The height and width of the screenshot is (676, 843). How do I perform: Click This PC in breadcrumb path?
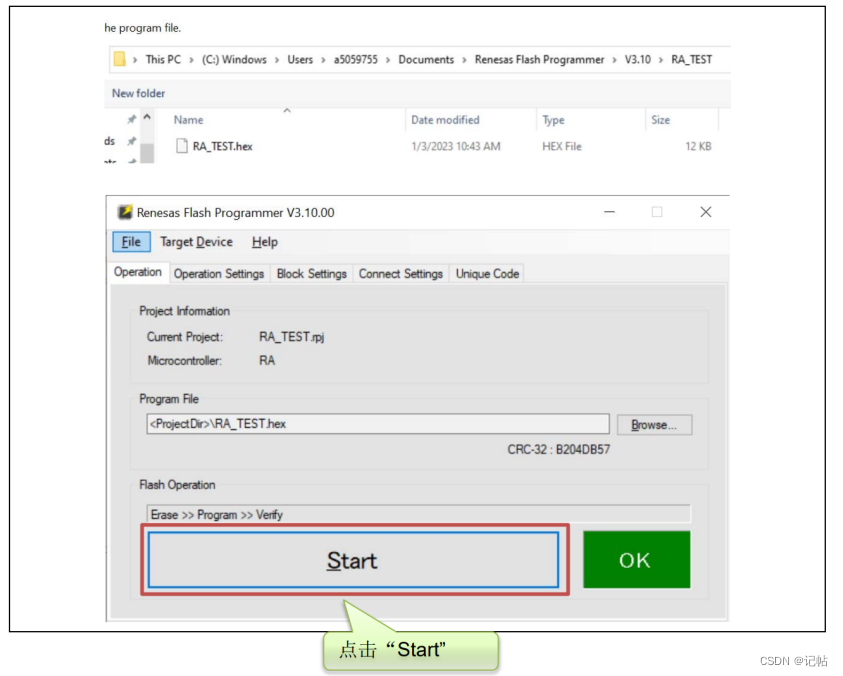163,60
